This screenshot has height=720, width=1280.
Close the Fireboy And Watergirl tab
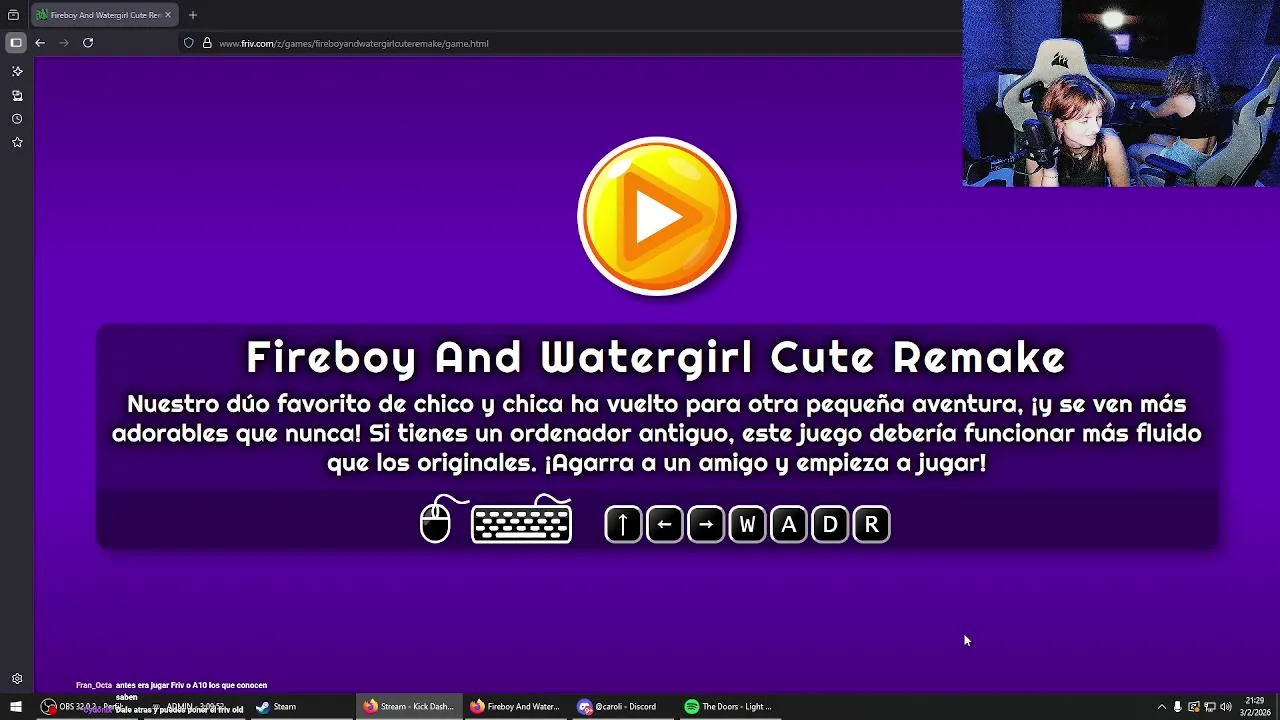tap(168, 15)
